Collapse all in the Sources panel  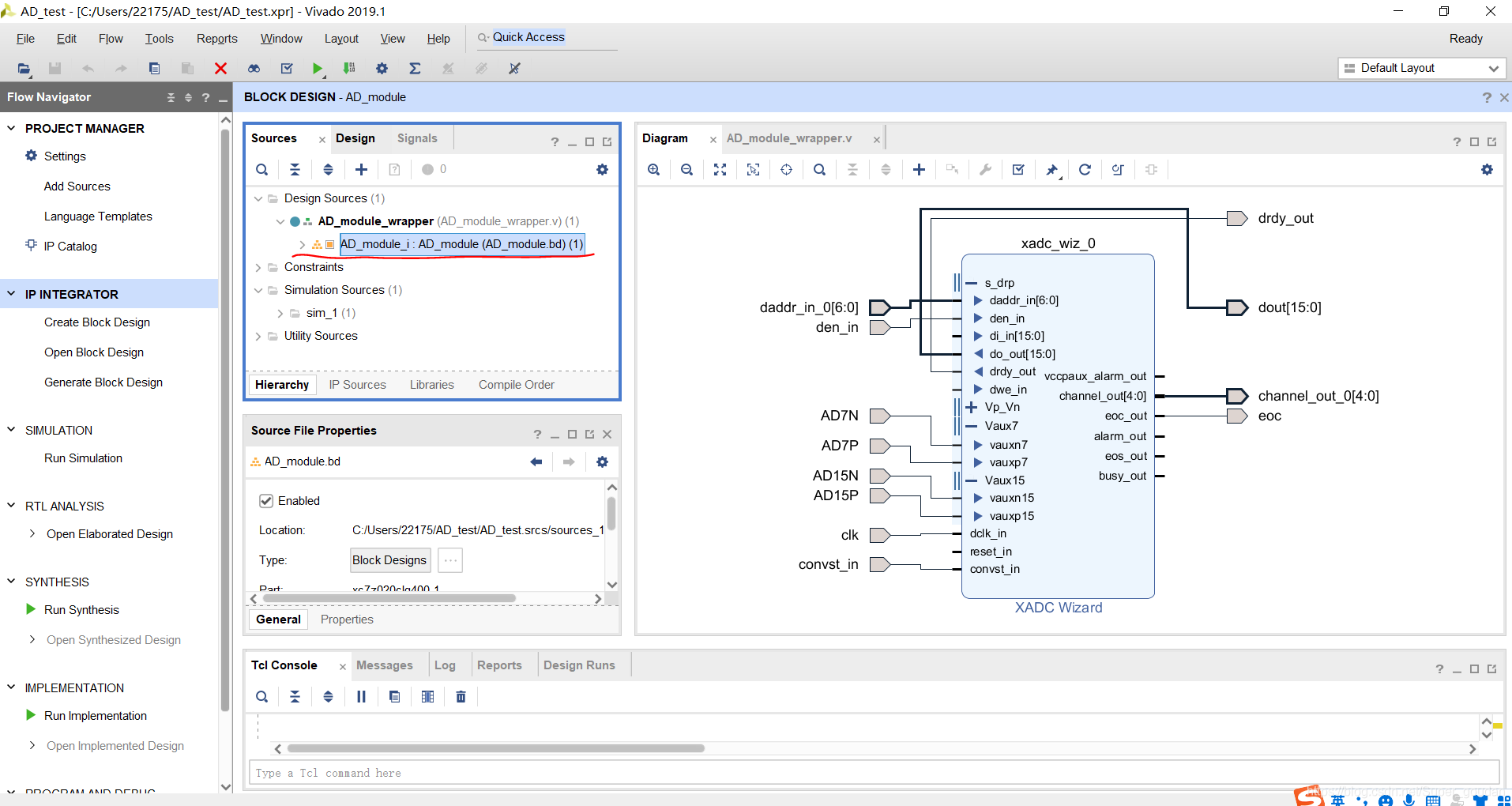click(x=295, y=169)
